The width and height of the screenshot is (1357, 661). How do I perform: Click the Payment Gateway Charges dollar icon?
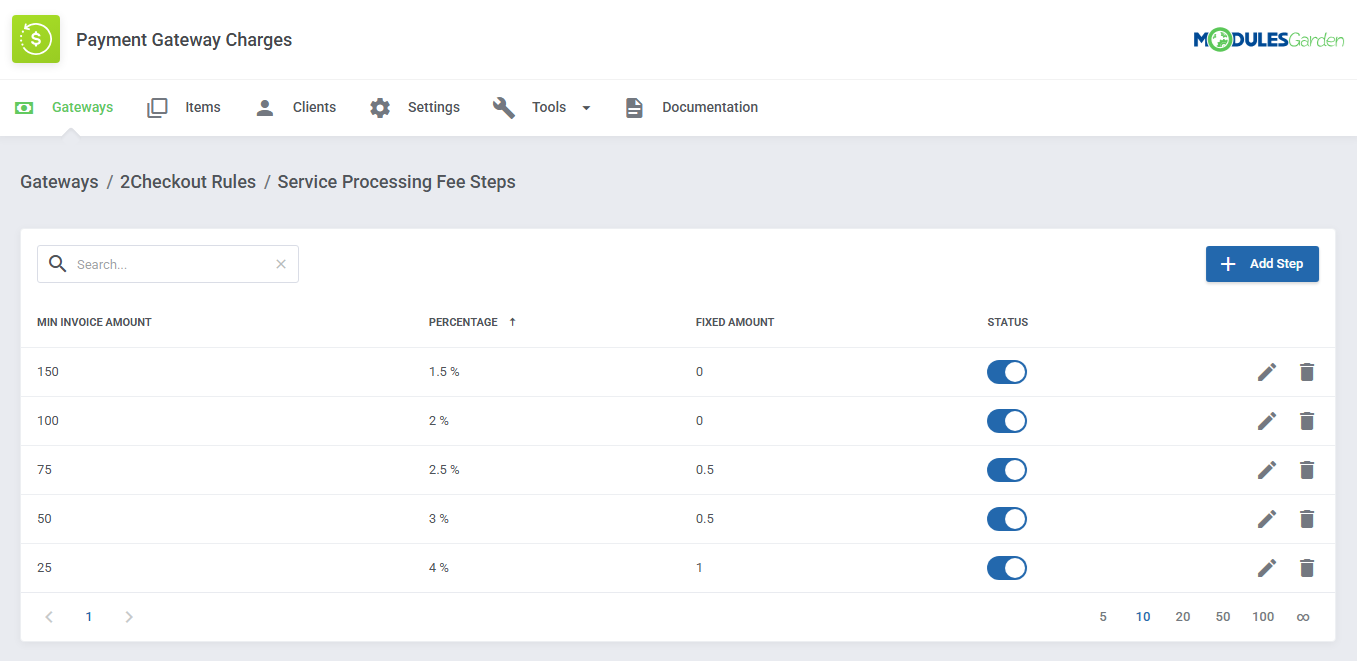[x=35, y=39]
